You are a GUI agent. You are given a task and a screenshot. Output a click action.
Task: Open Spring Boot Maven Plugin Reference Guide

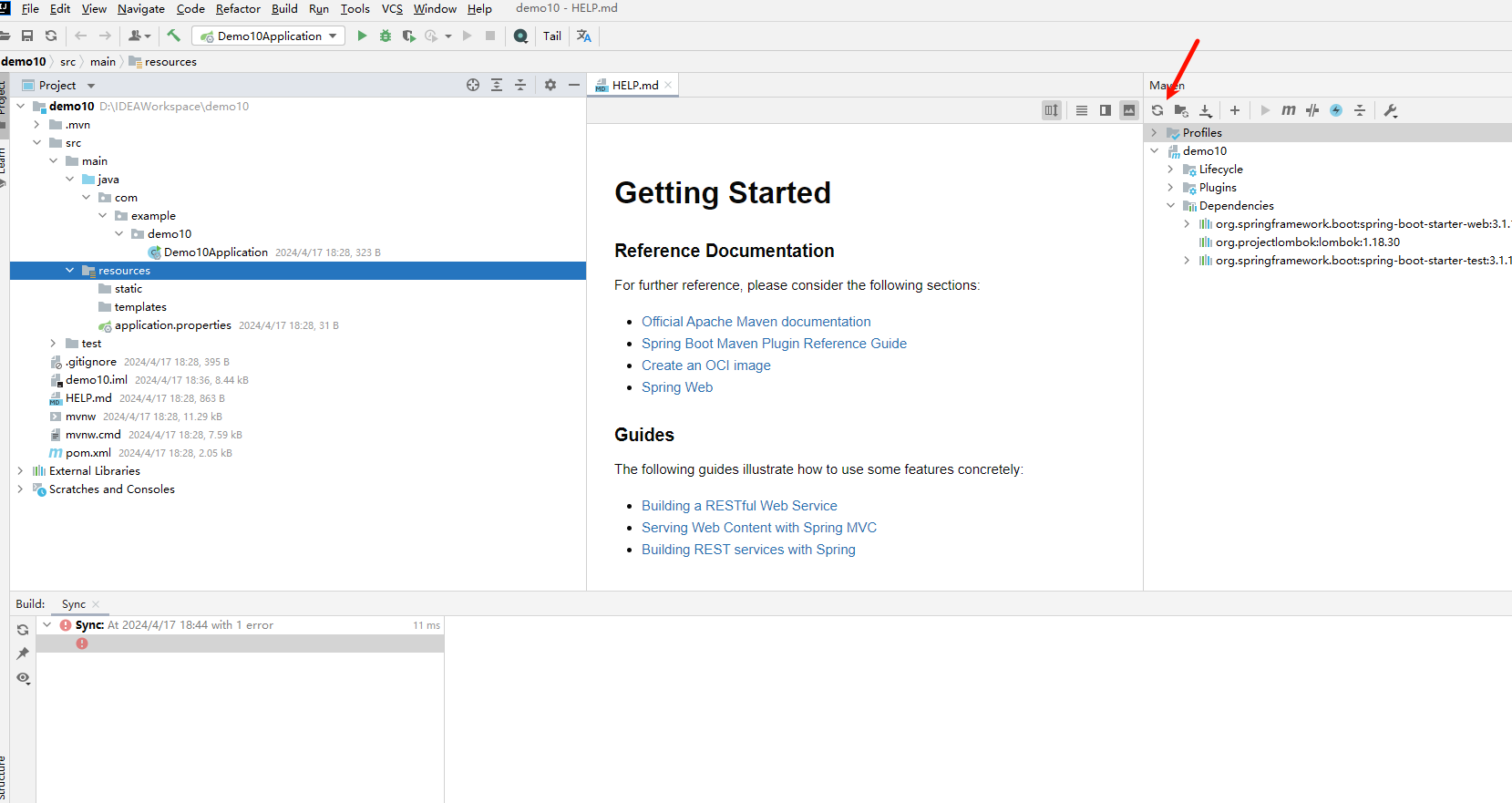(x=774, y=344)
